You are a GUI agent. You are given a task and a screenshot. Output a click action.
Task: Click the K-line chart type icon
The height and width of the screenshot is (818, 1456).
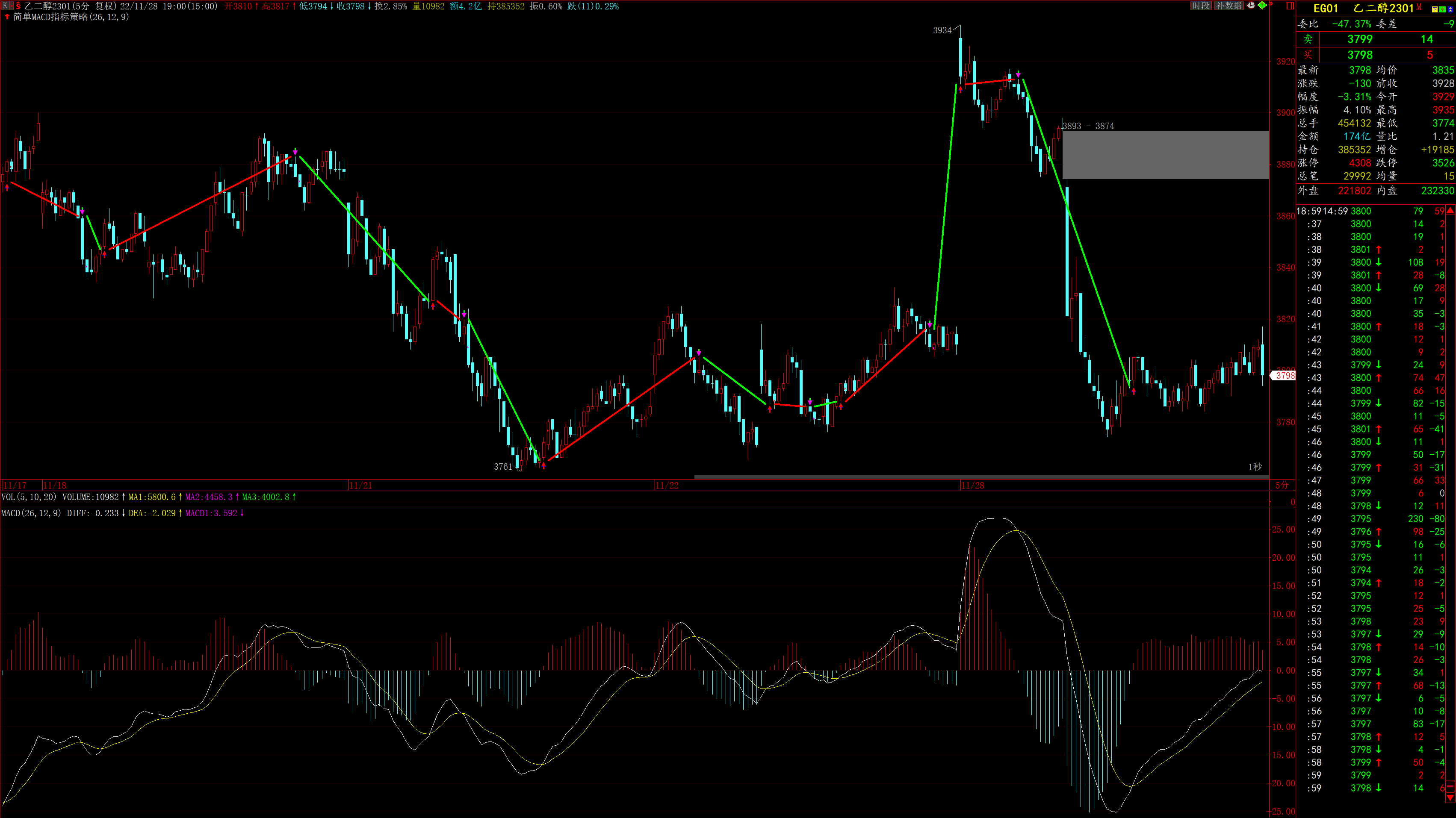5,6
